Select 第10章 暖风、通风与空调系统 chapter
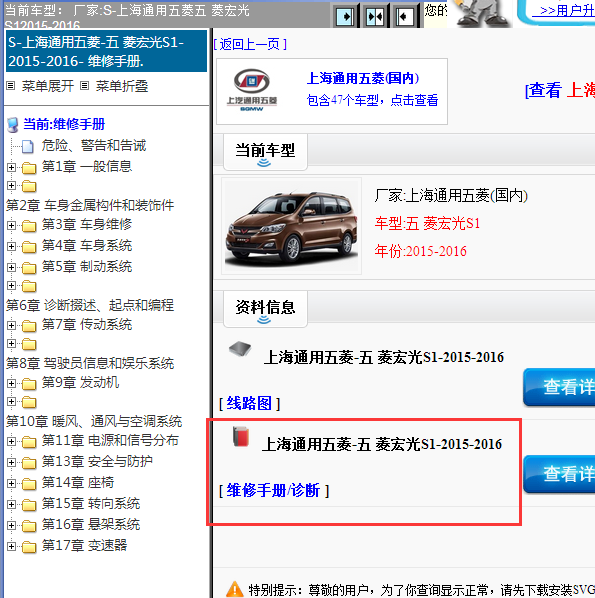This screenshot has height=598, width=595. [94, 421]
